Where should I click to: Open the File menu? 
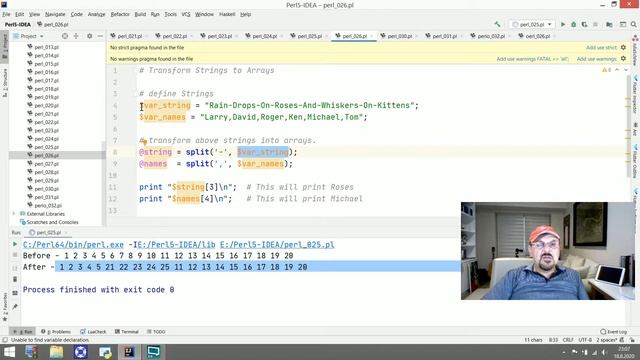6,14
